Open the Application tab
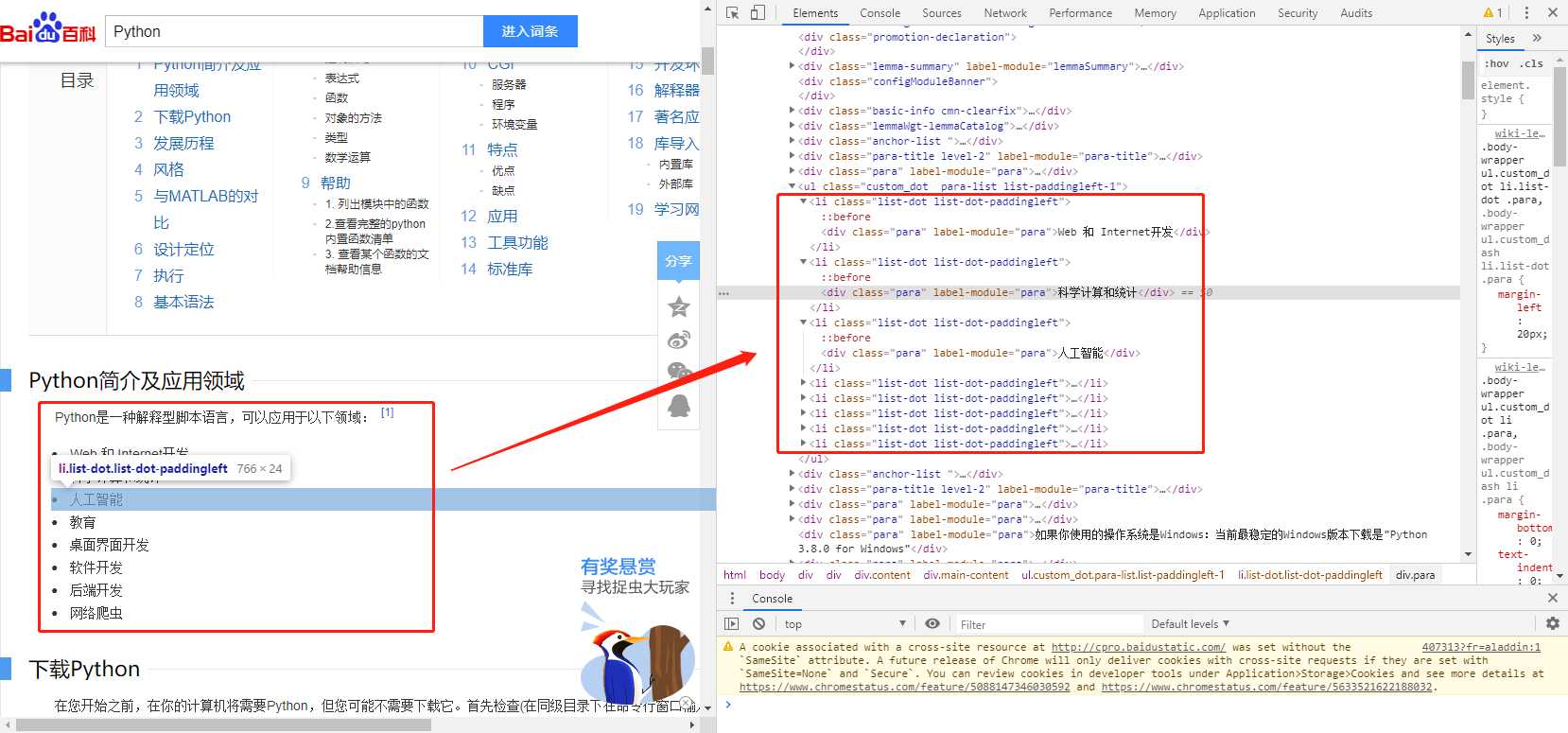The height and width of the screenshot is (733, 1568). pos(1227,13)
